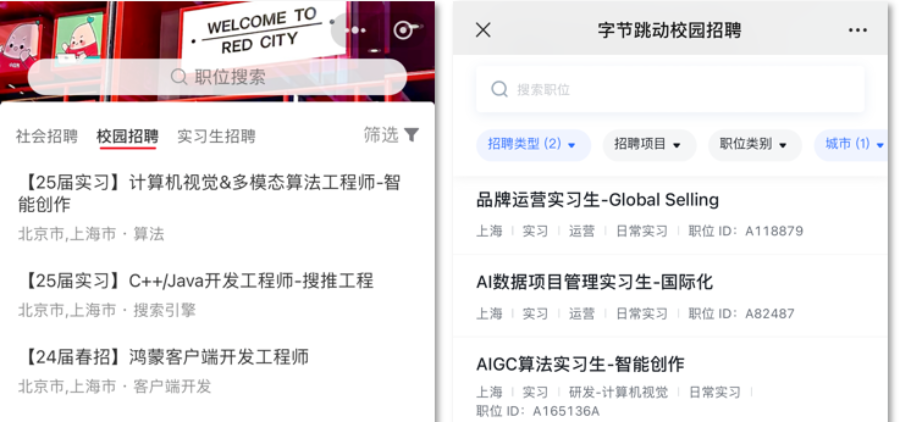Click the 北京市,上海市 · 算法 text

click(x=91, y=234)
